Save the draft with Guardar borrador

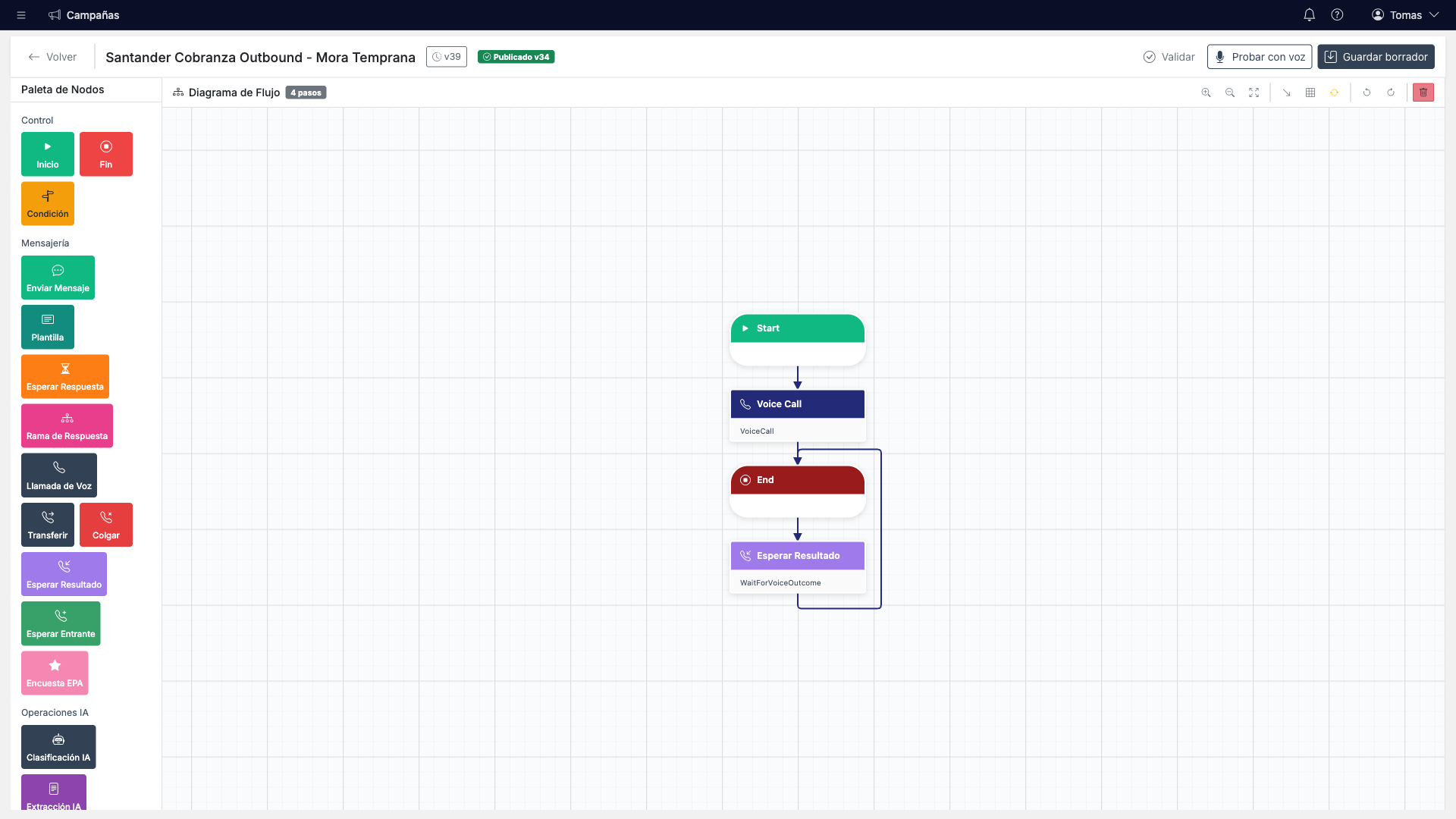[x=1376, y=57]
